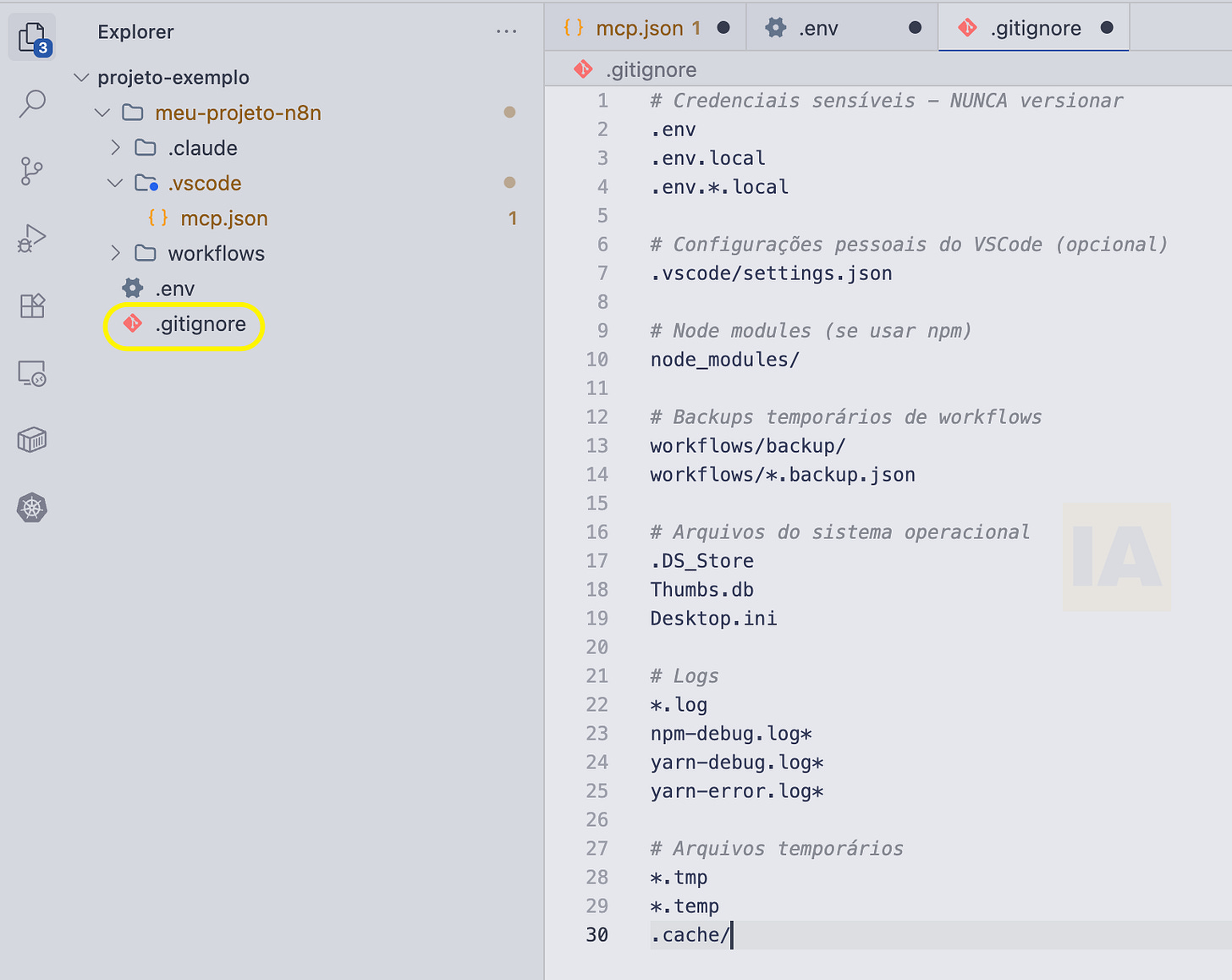Open the Kubernetes view
The image size is (1232, 980).
[31, 507]
